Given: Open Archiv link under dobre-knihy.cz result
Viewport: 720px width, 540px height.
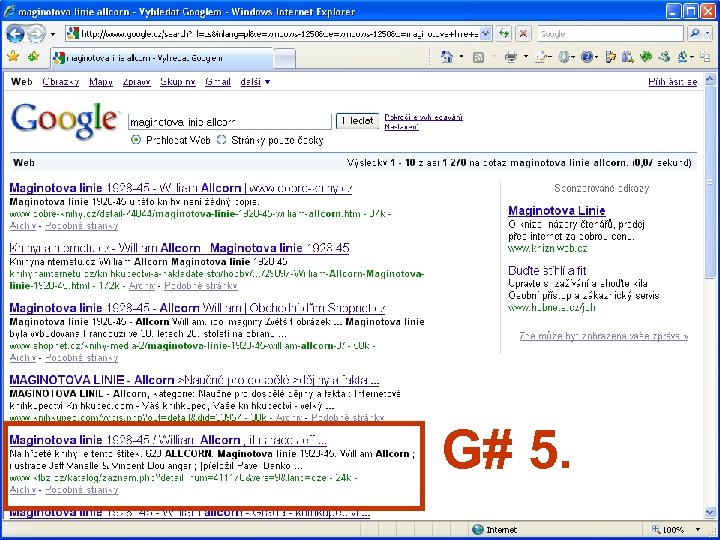Looking at the screenshot, I should coord(22,226).
